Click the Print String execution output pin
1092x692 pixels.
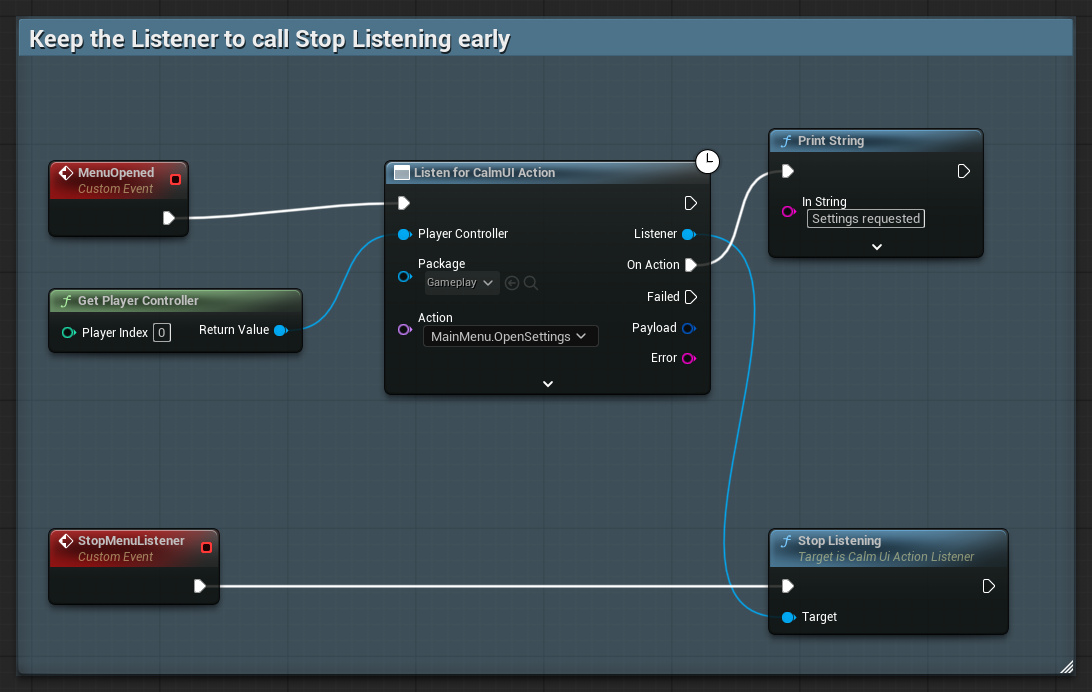pyautogui.click(x=964, y=171)
